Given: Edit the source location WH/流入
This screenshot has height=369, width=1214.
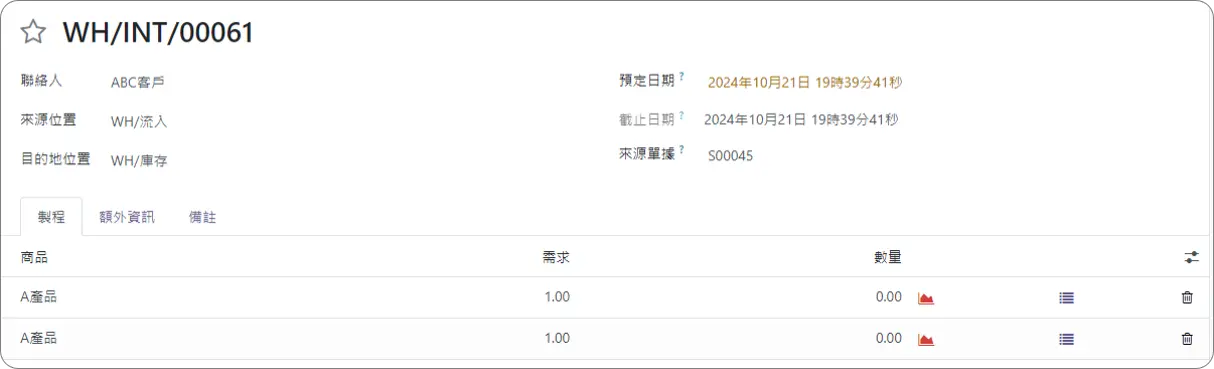Looking at the screenshot, I should (x=139, y=121).
